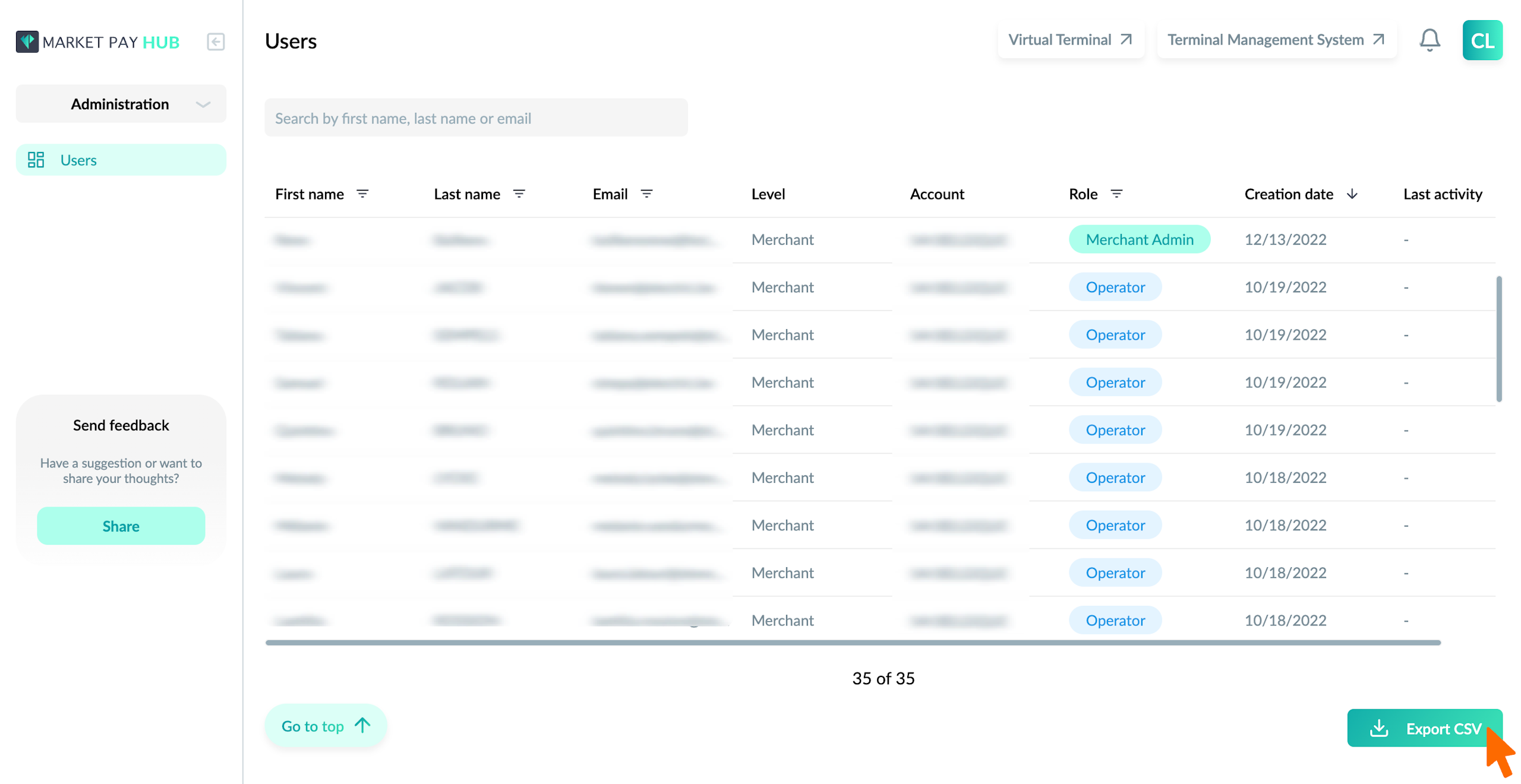Click the Email column header label
The height and width of the screenshot is (784, 1521).
(610, 194)
